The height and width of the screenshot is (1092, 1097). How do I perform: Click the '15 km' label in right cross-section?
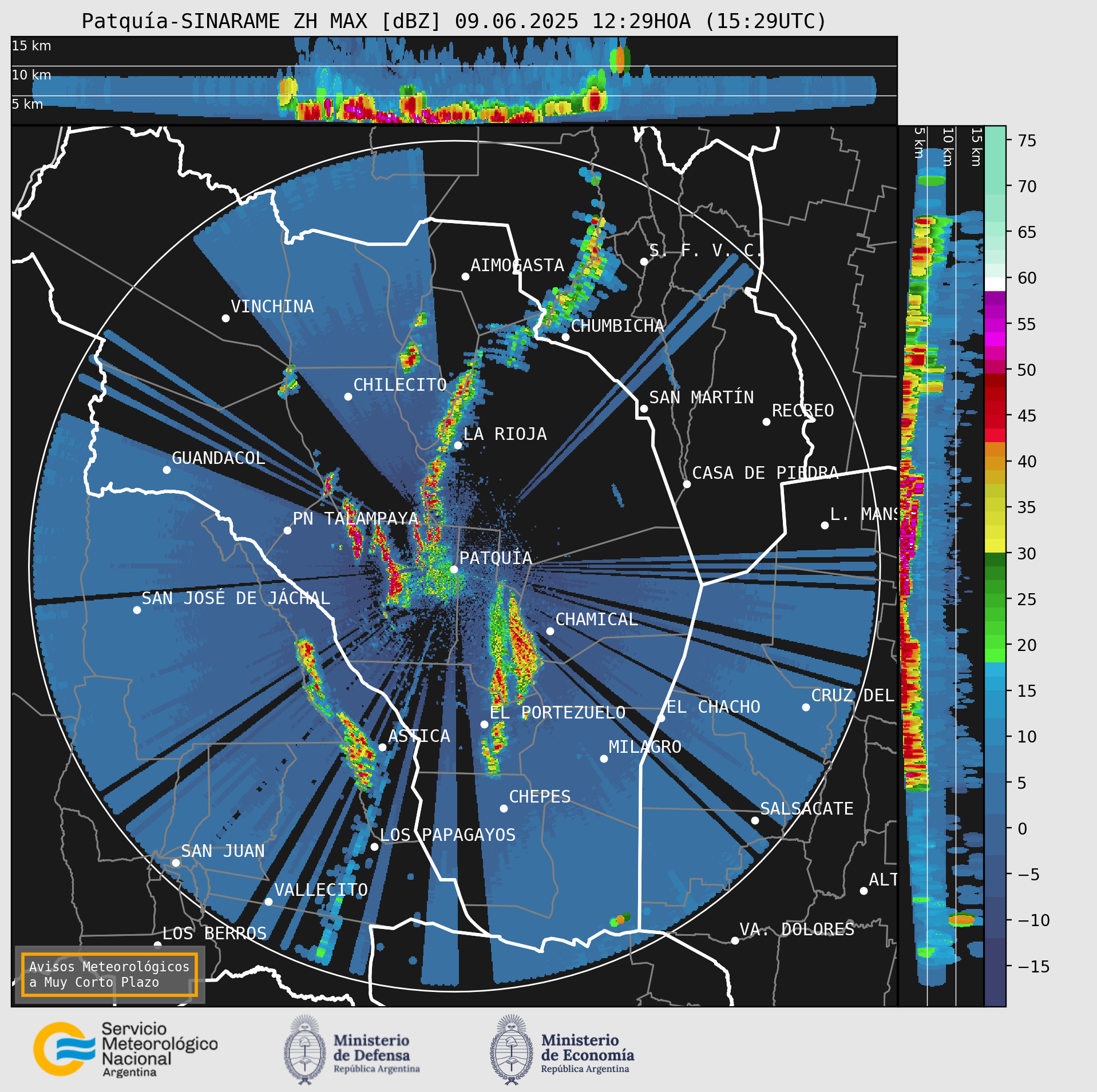(976, 147)
